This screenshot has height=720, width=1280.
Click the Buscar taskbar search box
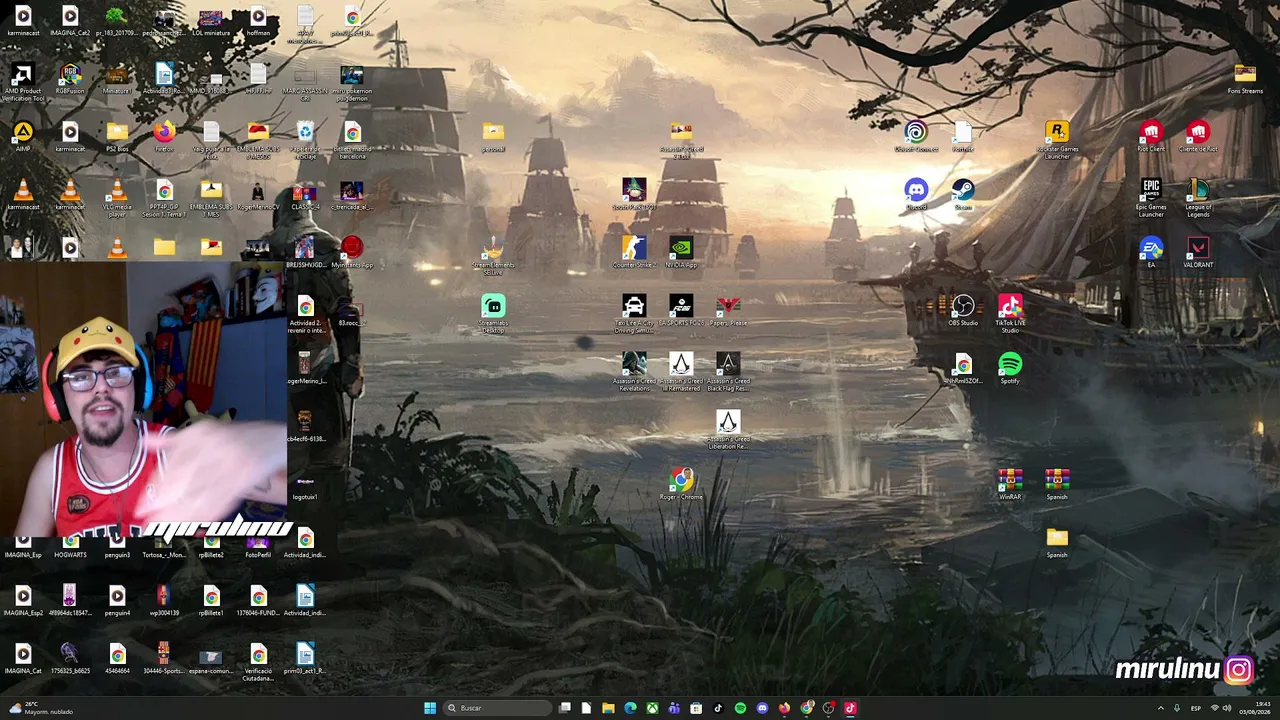point(498,708)
